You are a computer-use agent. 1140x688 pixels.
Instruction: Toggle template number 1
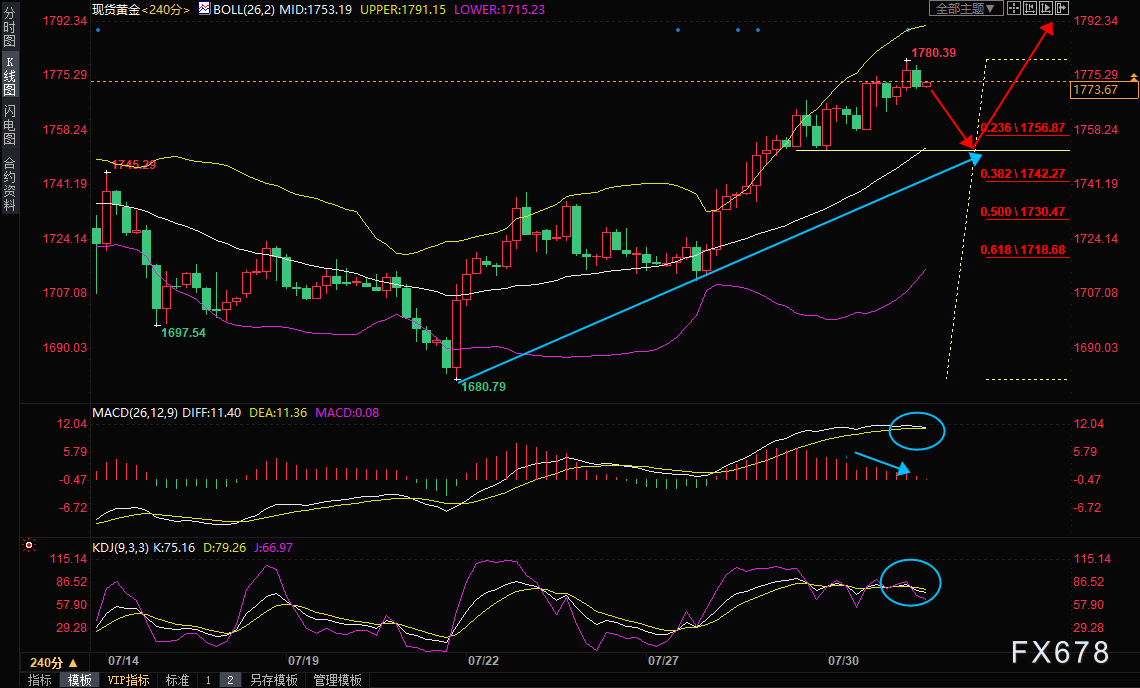(208, 680)
